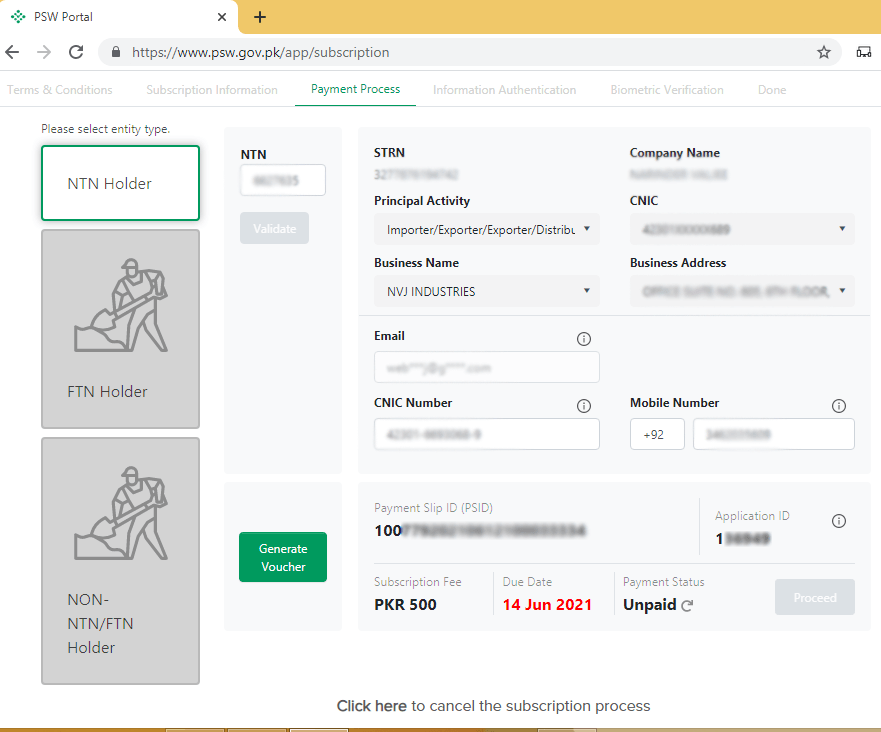The image size is (881, 732).
Task: Click the Proceed button
Action: point(815,597)
